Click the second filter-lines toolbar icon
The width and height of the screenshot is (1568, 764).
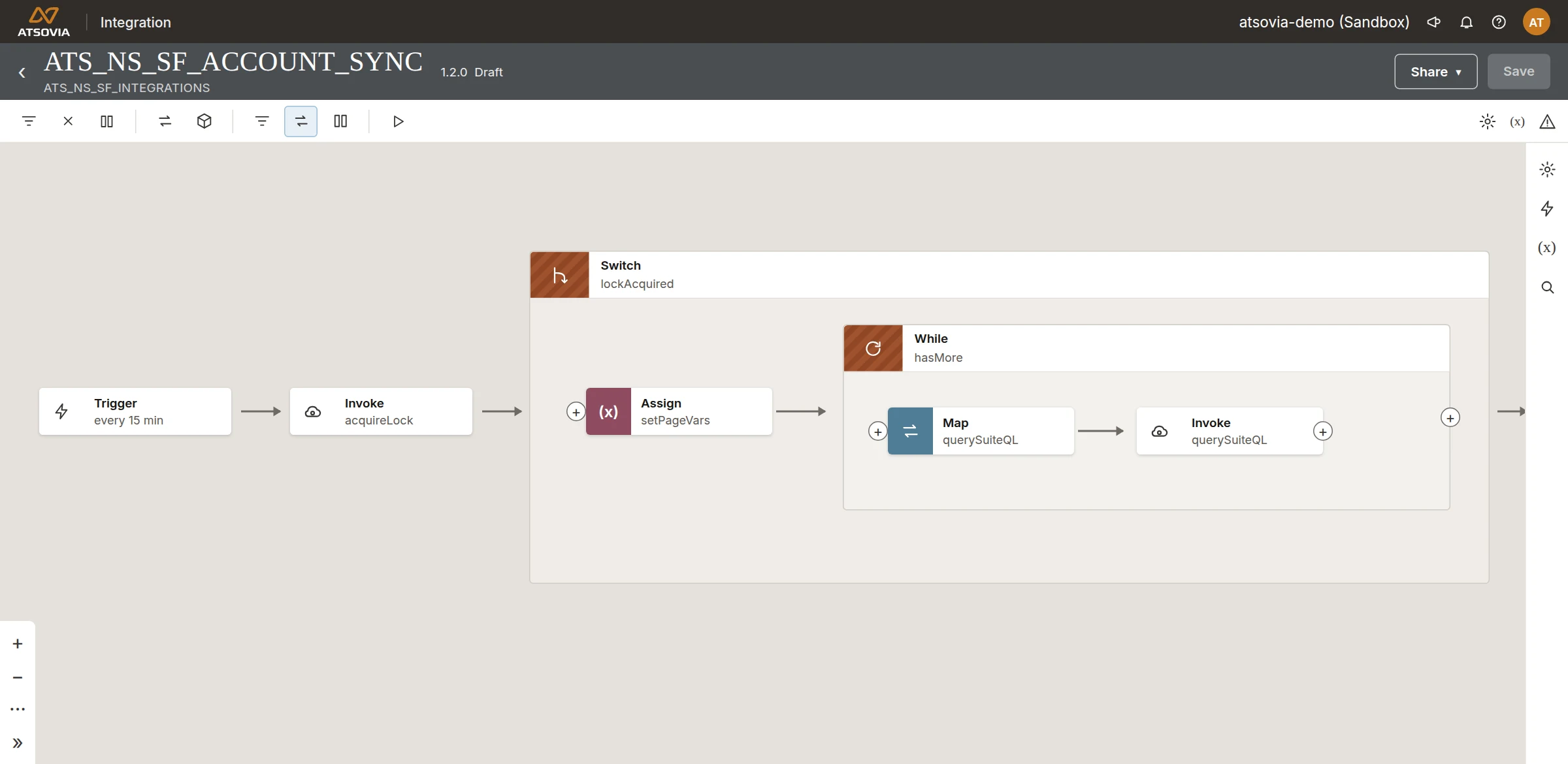pos(262,121)
